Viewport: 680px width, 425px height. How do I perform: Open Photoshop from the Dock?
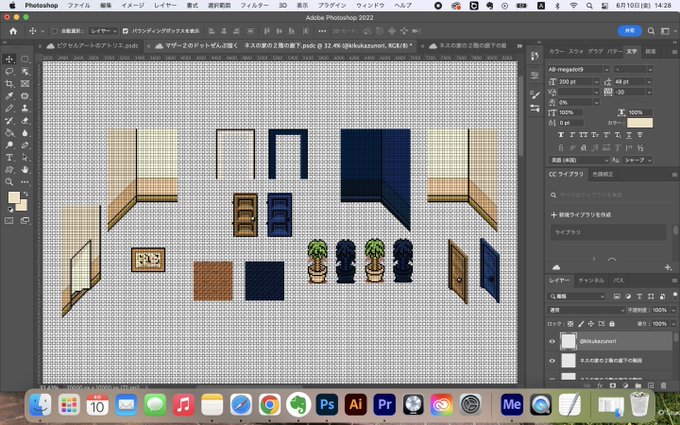(x=327, y=405)
